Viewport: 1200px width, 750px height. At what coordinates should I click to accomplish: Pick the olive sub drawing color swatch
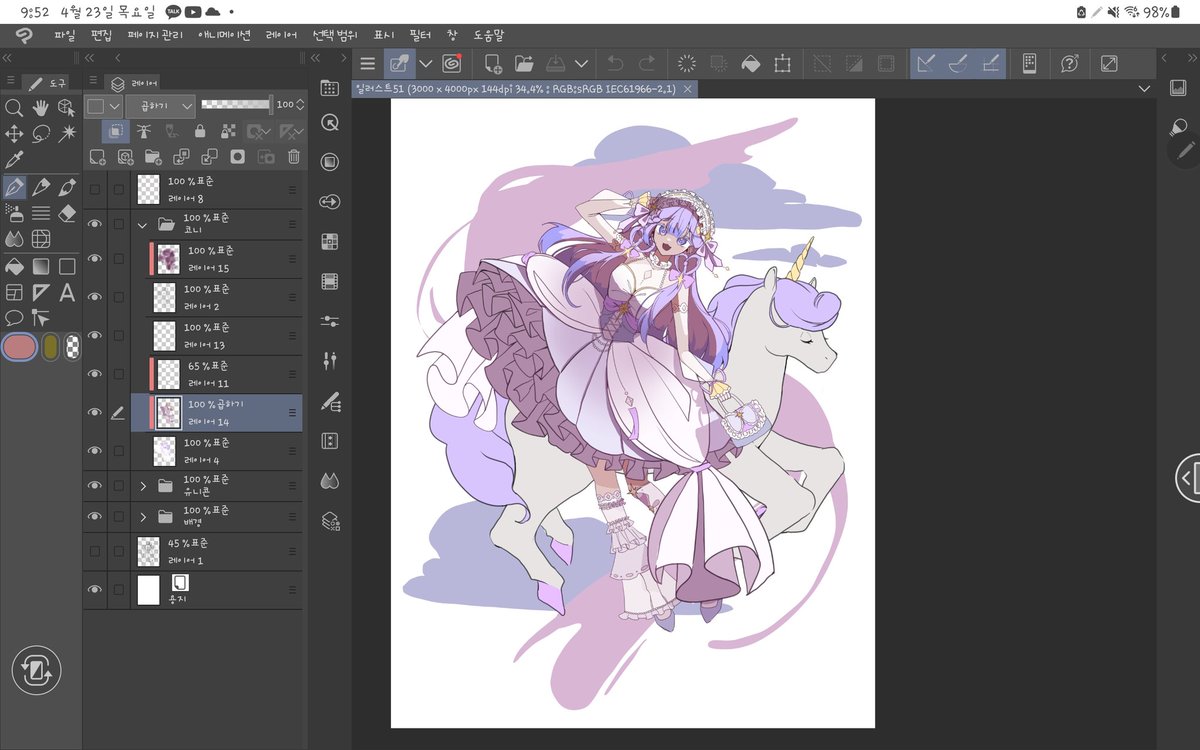50,347
